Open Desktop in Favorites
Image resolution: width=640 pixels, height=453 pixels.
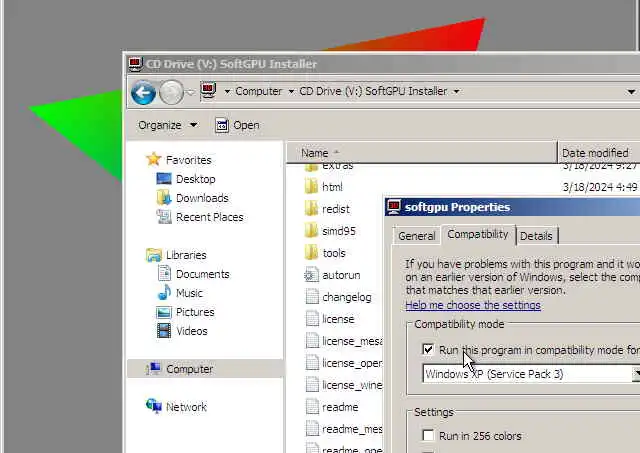[x=186, y=179]
